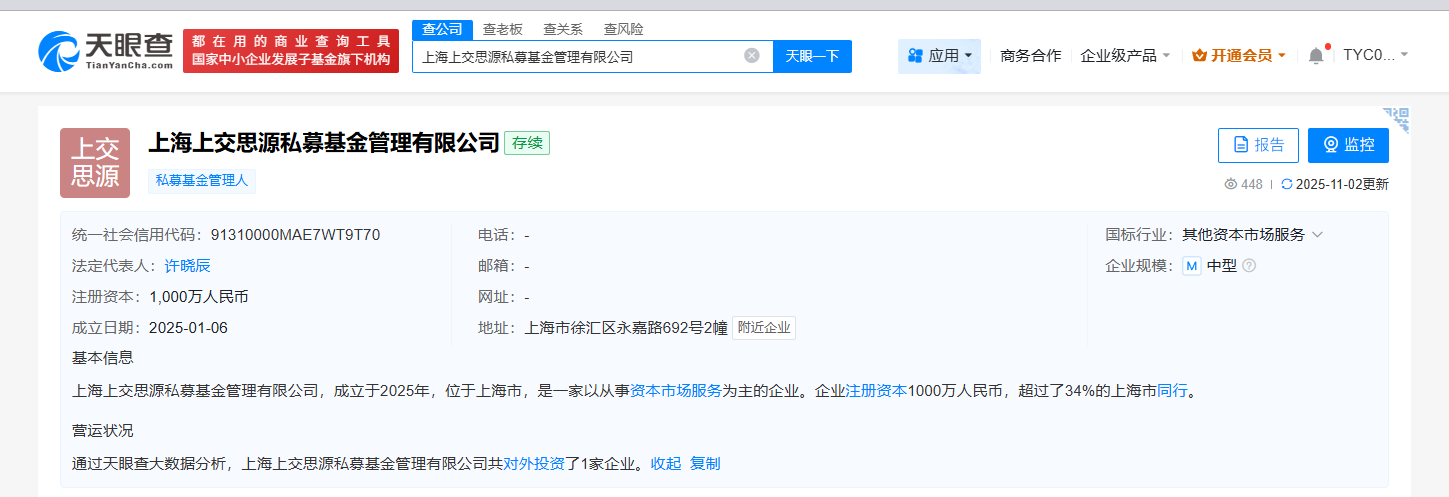Expand the 企业级产品 dropdown
The height and width of the screenshot is (497, 1449).
point(1125,56)
